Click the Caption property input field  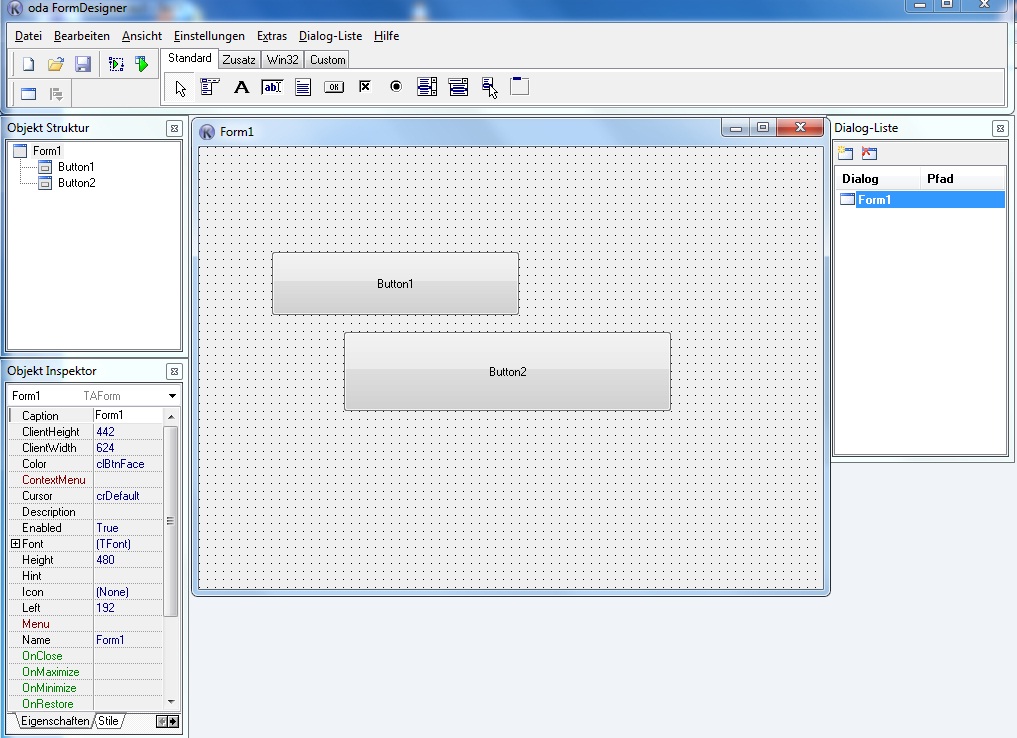tap(126, 415)
